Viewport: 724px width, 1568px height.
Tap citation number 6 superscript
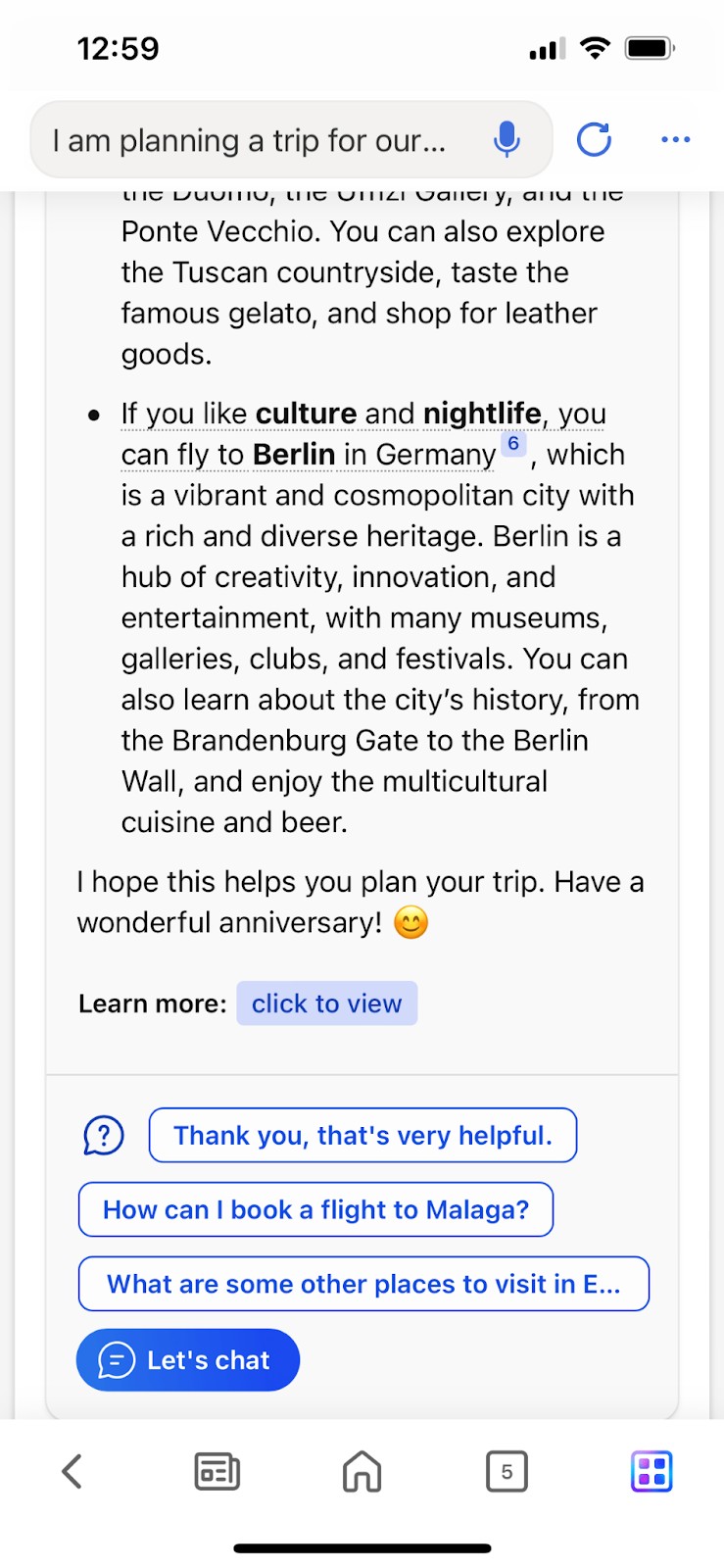pos(513,444)
